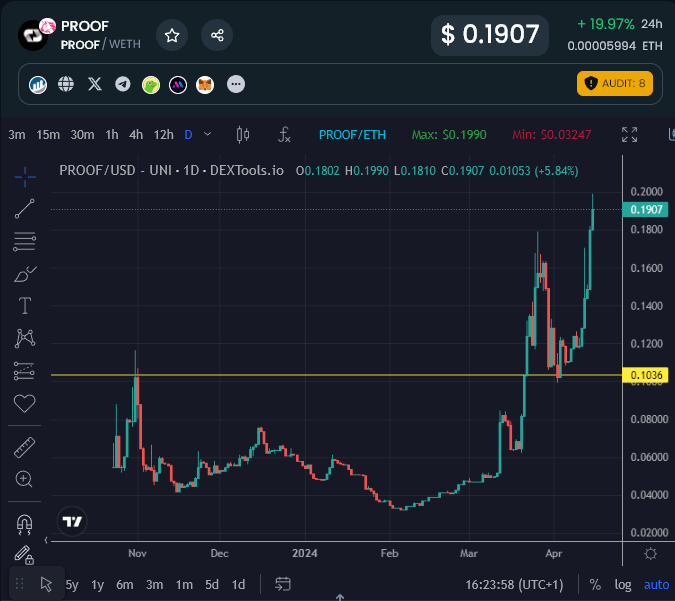675x601 pixels.
Task: Select the trend line drawing tool
Action: [25, 209]
